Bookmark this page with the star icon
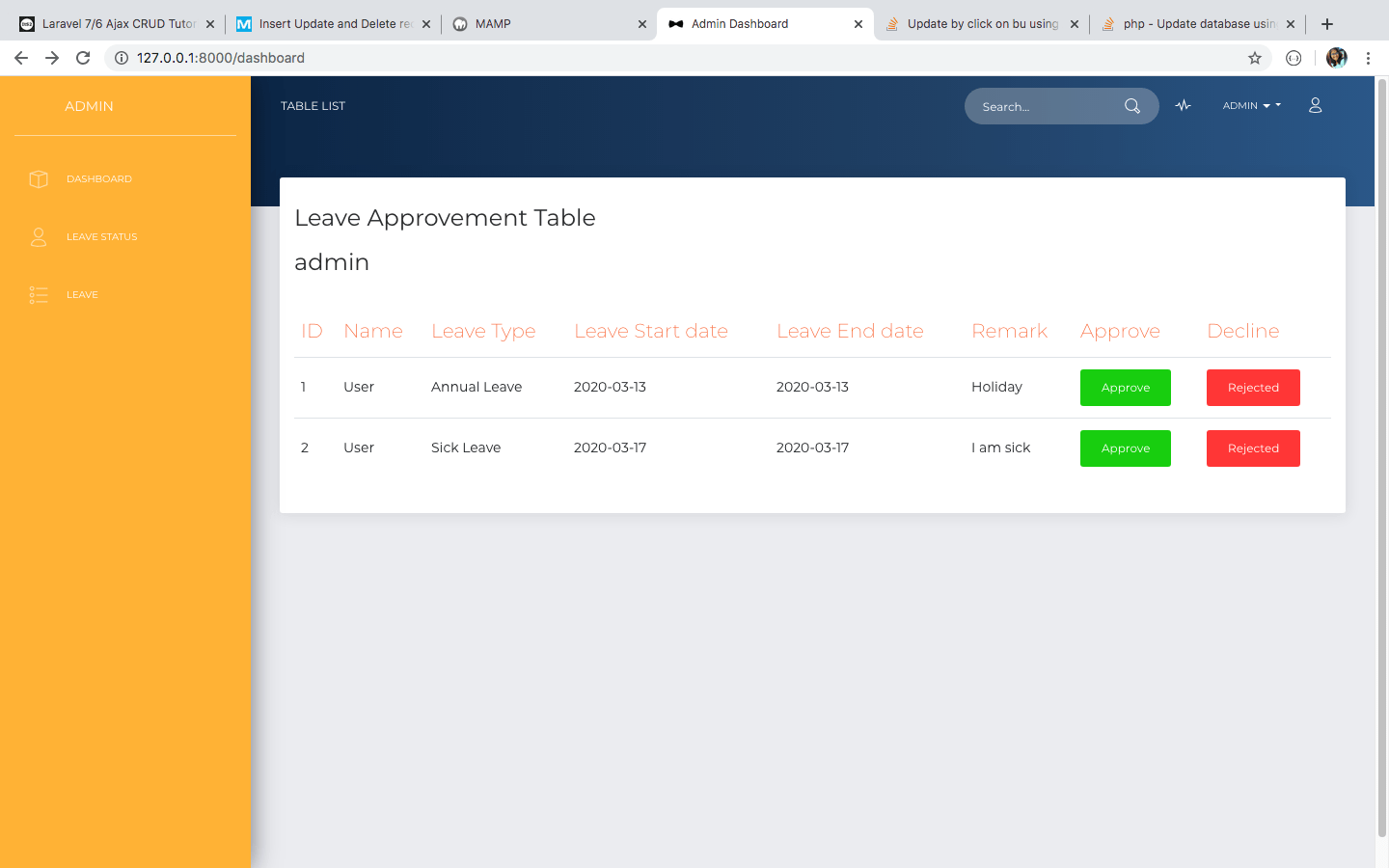This screenshot has width=1389, height=868. click(x=1255, y=58)
